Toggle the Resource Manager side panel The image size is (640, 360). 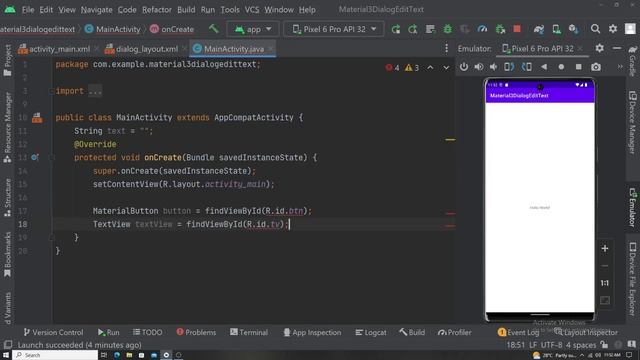pyautogui.click(x=7, y=127)
